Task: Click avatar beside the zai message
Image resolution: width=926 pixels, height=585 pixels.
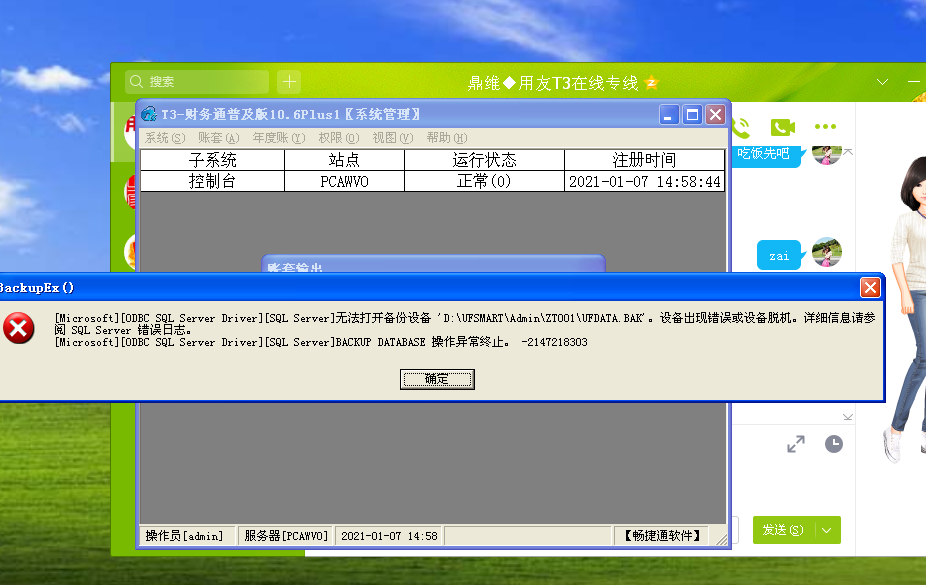Action: click(x=827, y=252)
